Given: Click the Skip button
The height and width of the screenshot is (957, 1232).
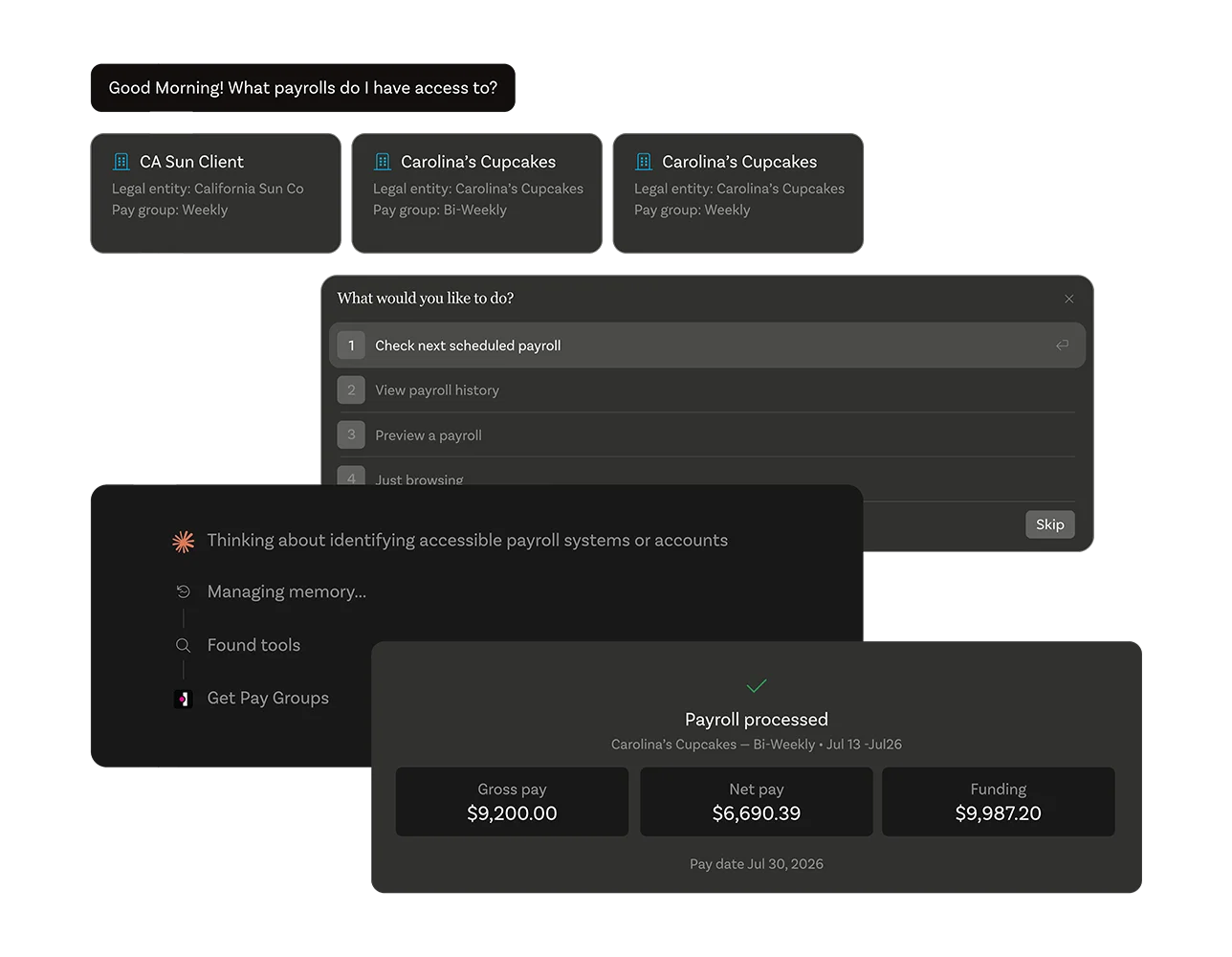Looking at the screenshot, I should pos(1050,524).
